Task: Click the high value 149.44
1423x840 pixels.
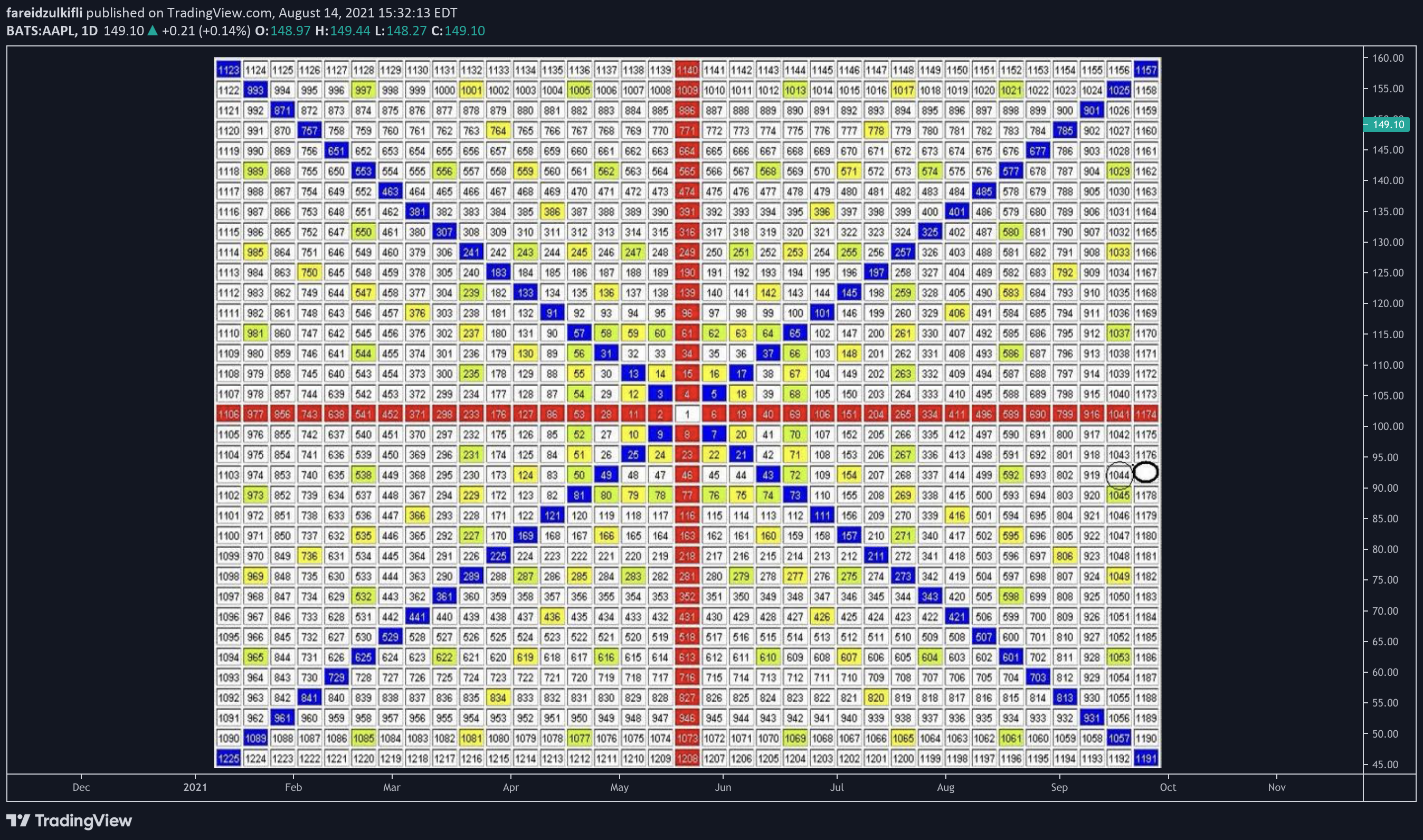Action: click(x=350, y=31)
